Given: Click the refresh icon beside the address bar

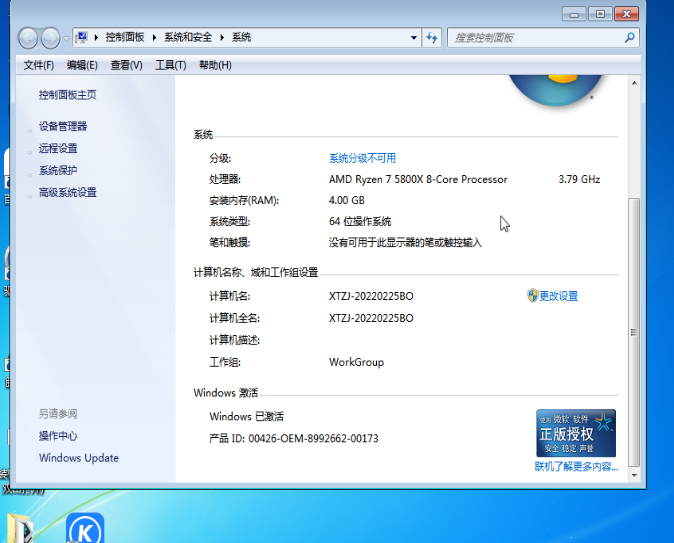Looking at the screenshot, I should (432, 38).
